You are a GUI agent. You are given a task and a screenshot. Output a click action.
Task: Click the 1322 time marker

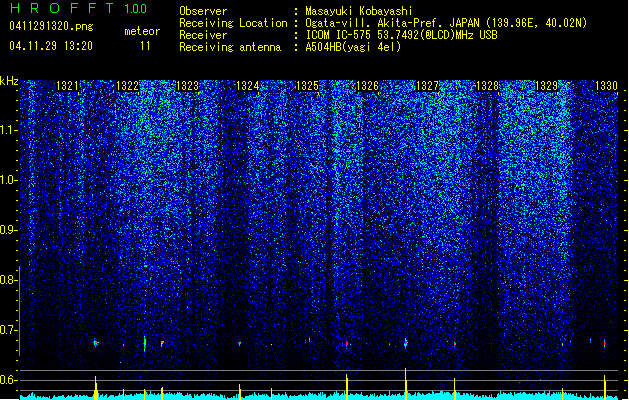click(x=127, y=86)
